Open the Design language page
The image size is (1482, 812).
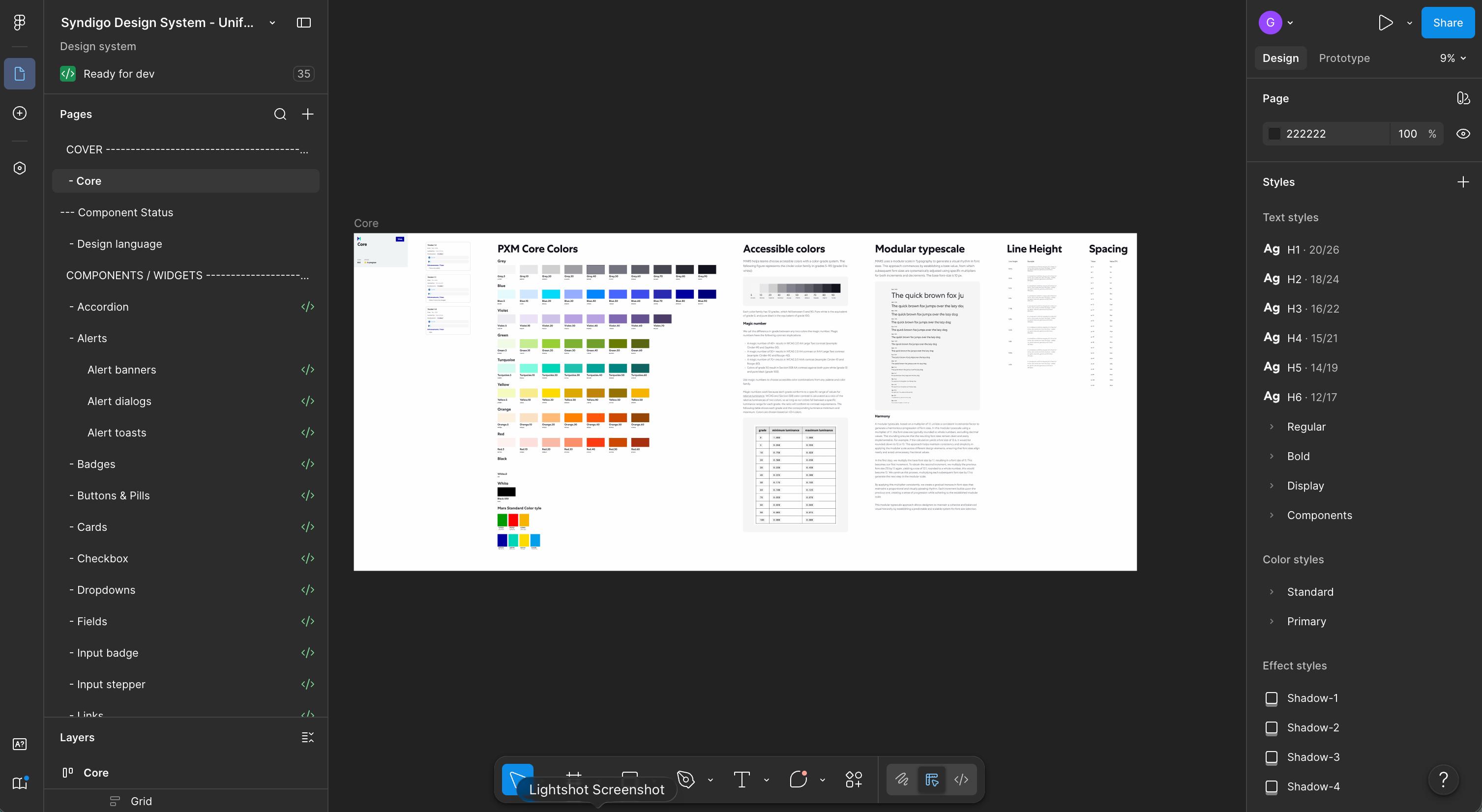click(185, 244)
